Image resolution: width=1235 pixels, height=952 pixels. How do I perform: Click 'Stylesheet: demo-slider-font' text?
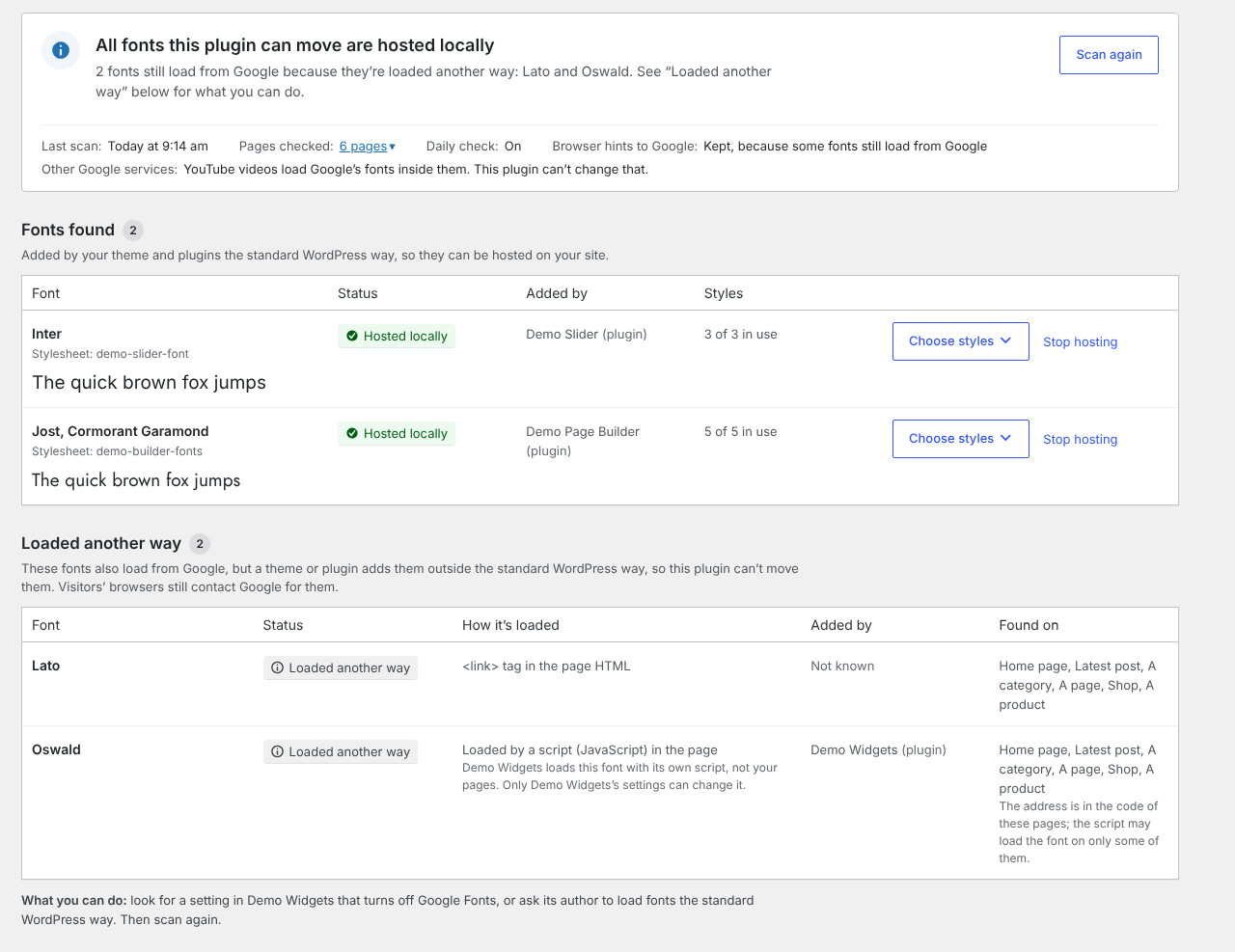(110, 354)
